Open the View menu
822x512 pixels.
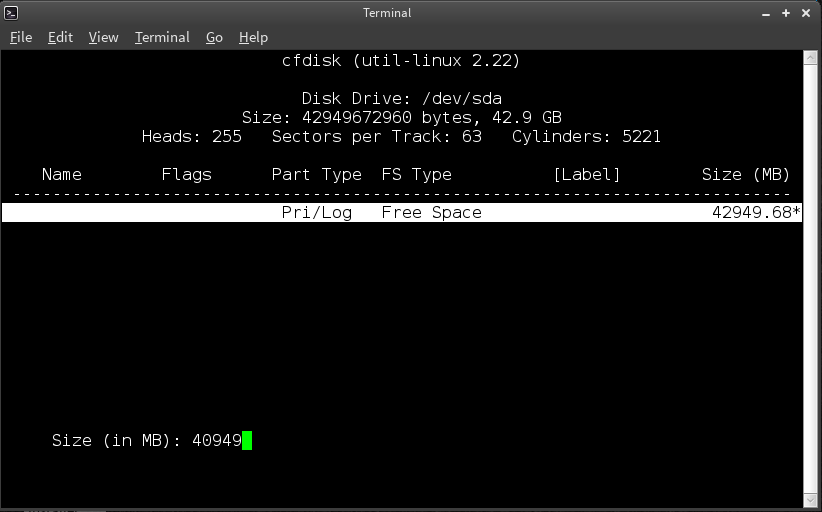(x=103, y=37)
